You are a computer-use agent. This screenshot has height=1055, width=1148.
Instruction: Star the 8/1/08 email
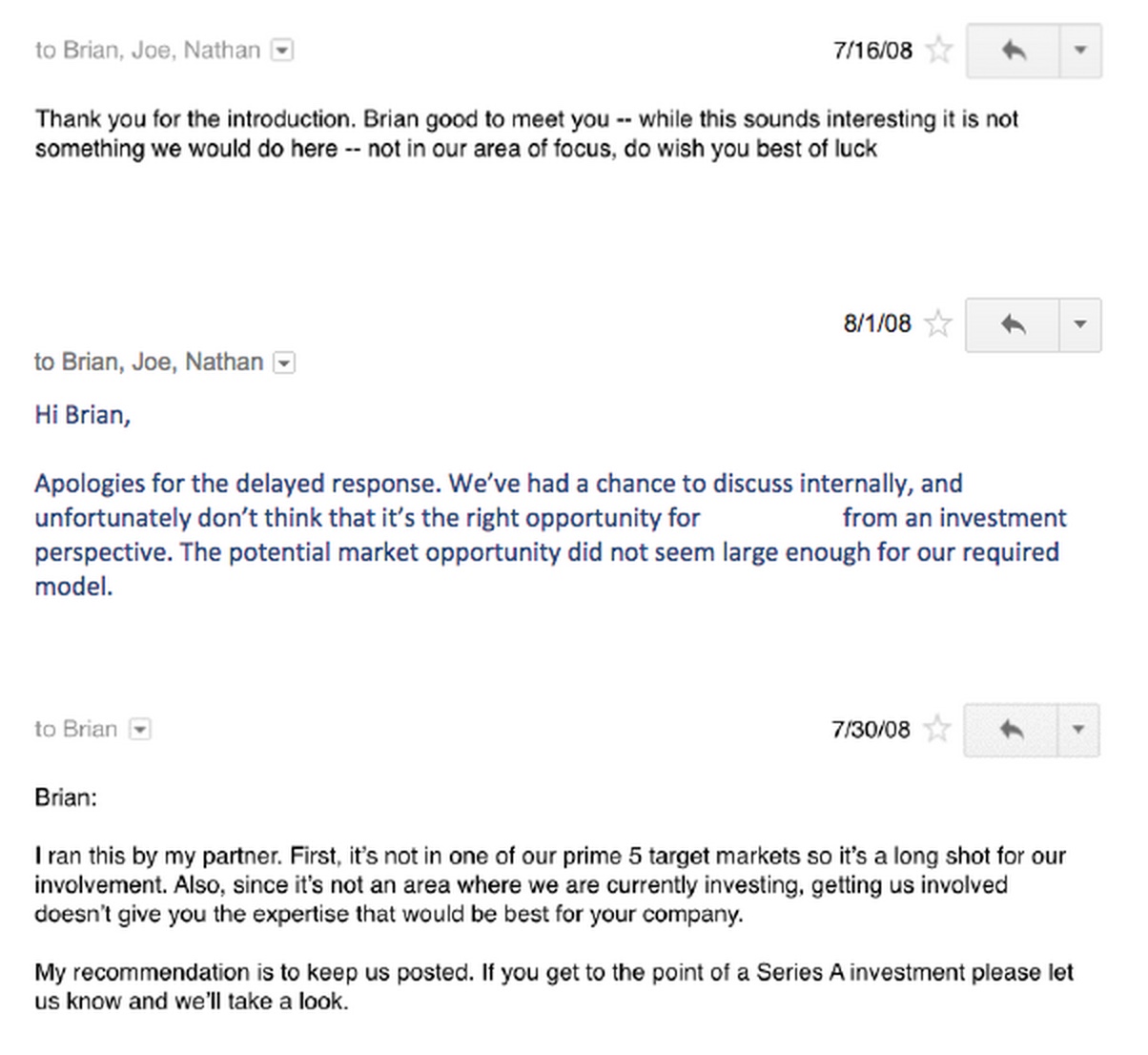938,324
